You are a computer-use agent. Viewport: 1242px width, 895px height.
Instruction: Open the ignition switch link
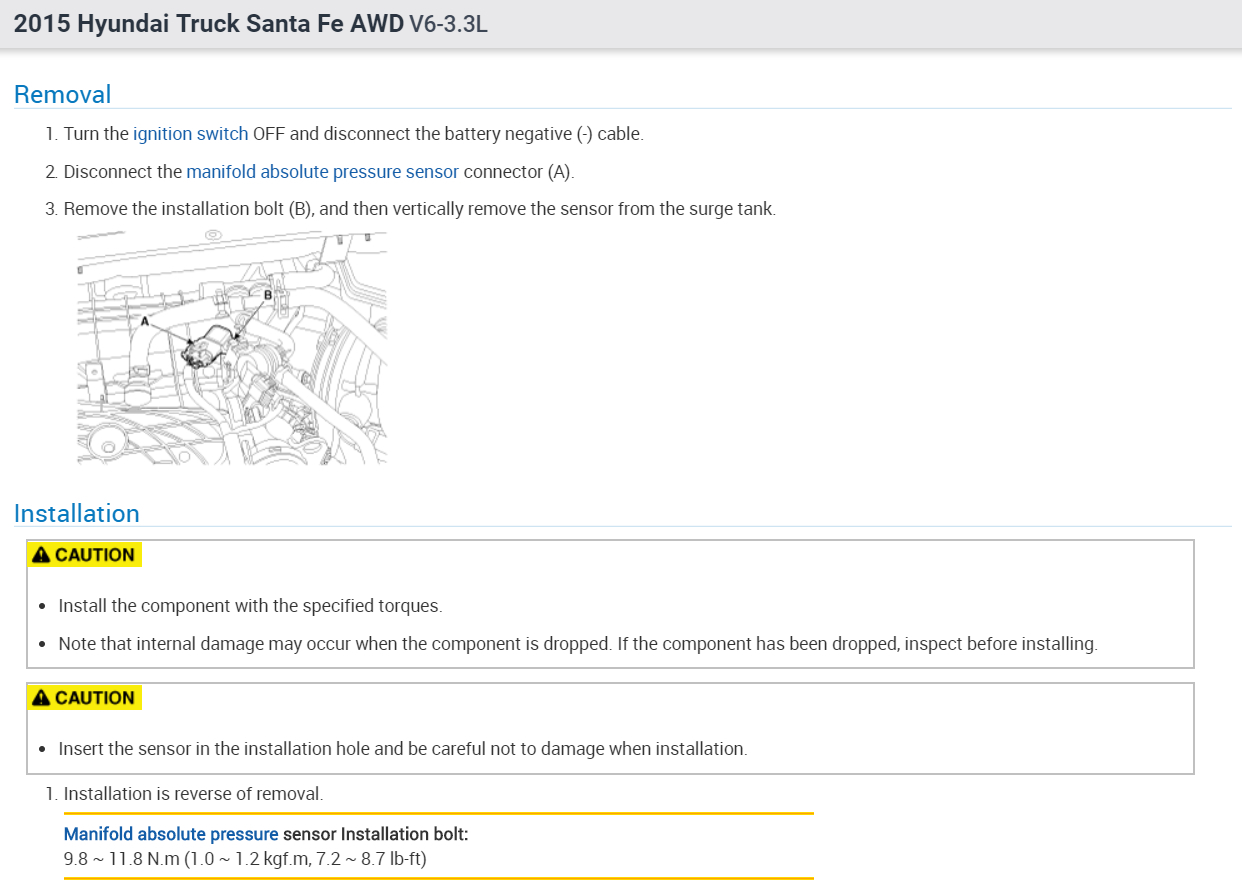(190, 134)
